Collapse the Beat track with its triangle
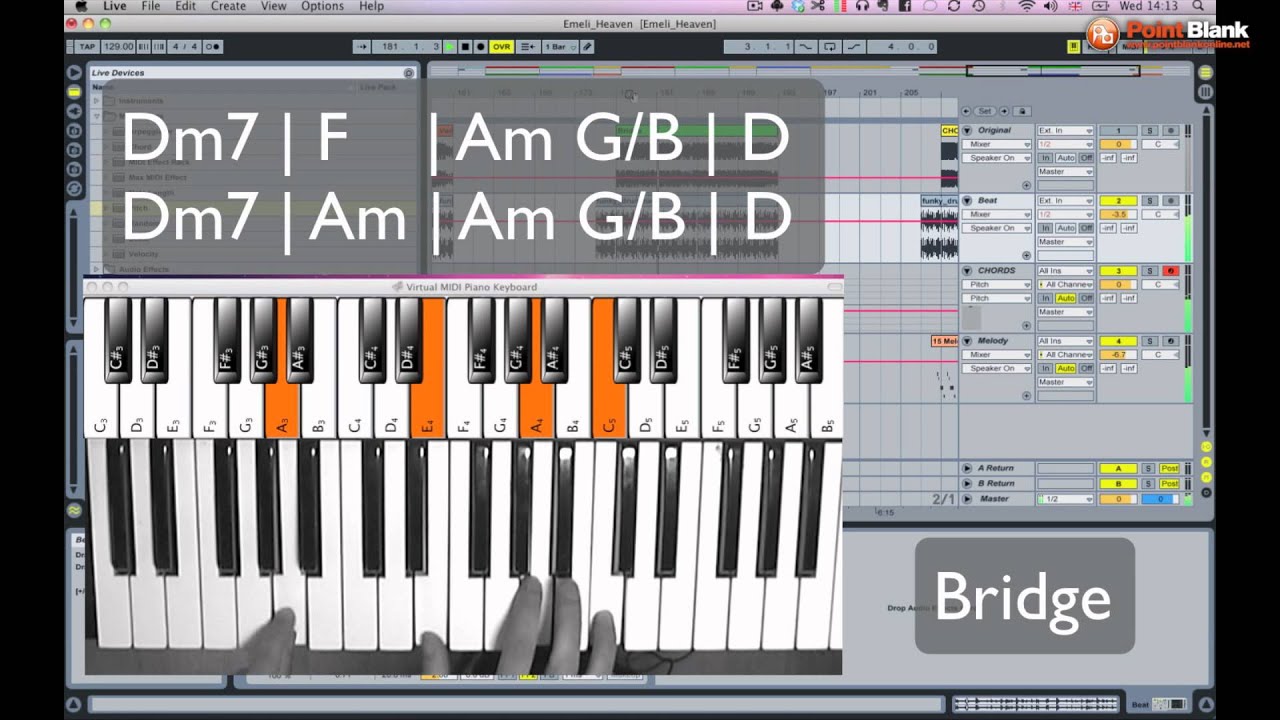1280x720 pixels. (x=967, y=200)
